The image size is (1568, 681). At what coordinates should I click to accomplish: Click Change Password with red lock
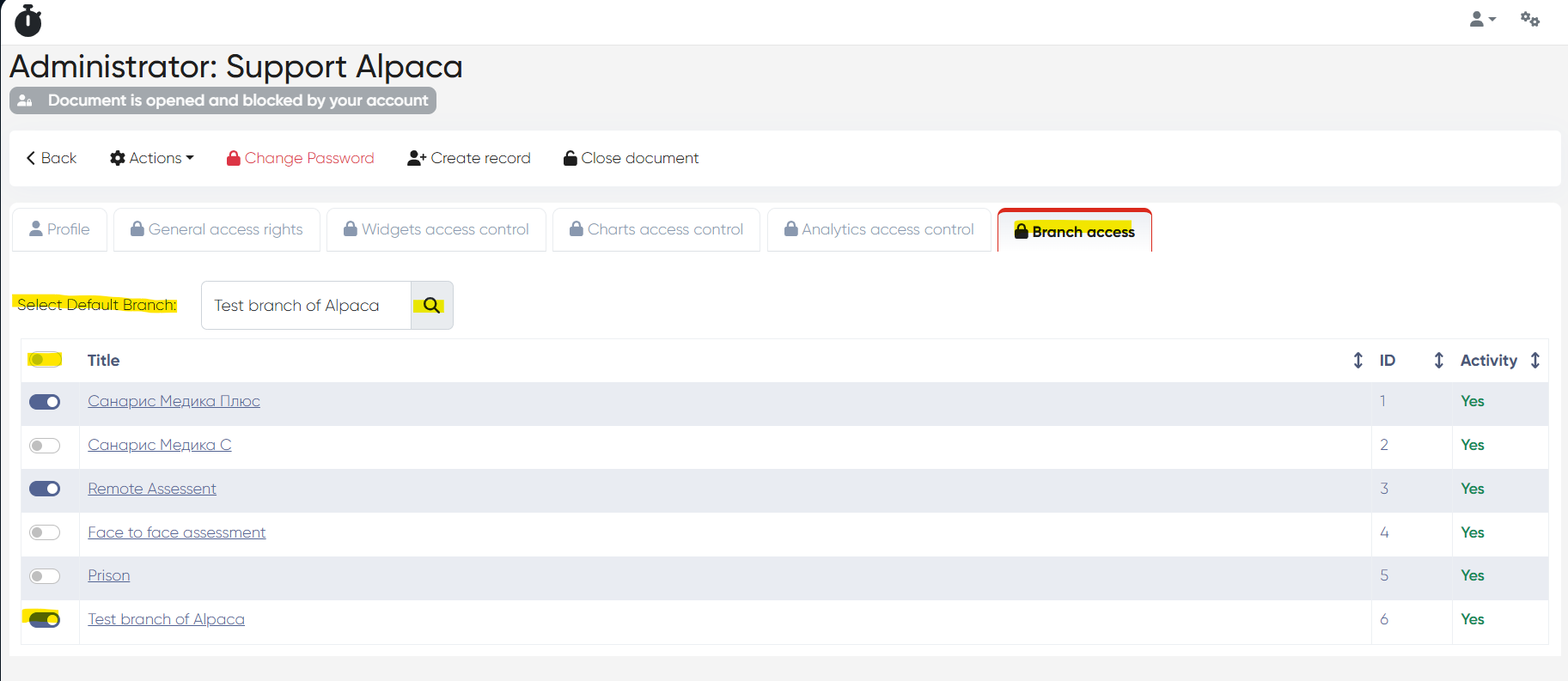[x=300, y=158]
